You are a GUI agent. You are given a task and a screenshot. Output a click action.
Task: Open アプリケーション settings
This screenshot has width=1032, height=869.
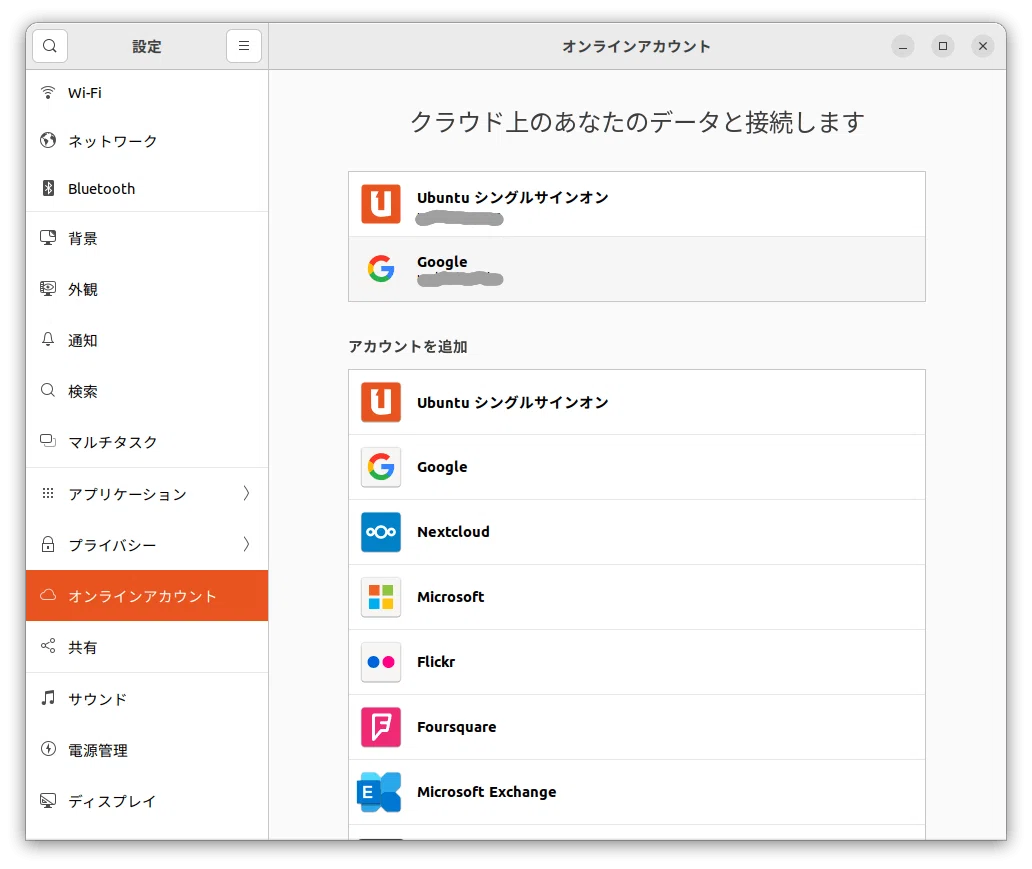[x=147, y=493]
